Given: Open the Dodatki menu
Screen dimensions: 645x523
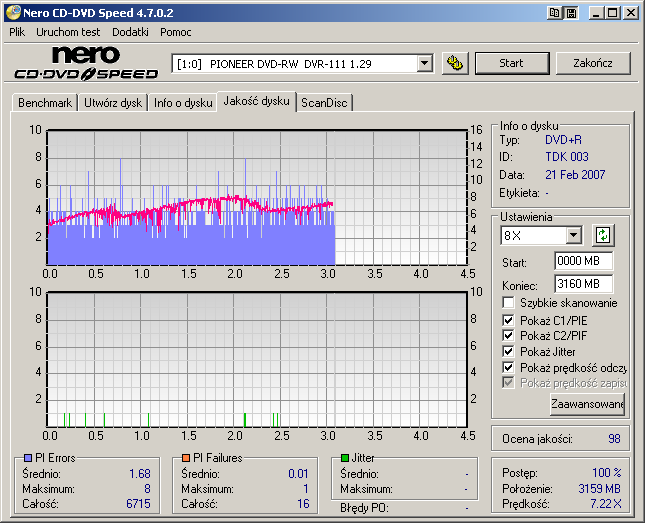Looking at the screenshot, I should tap(130, 32).
